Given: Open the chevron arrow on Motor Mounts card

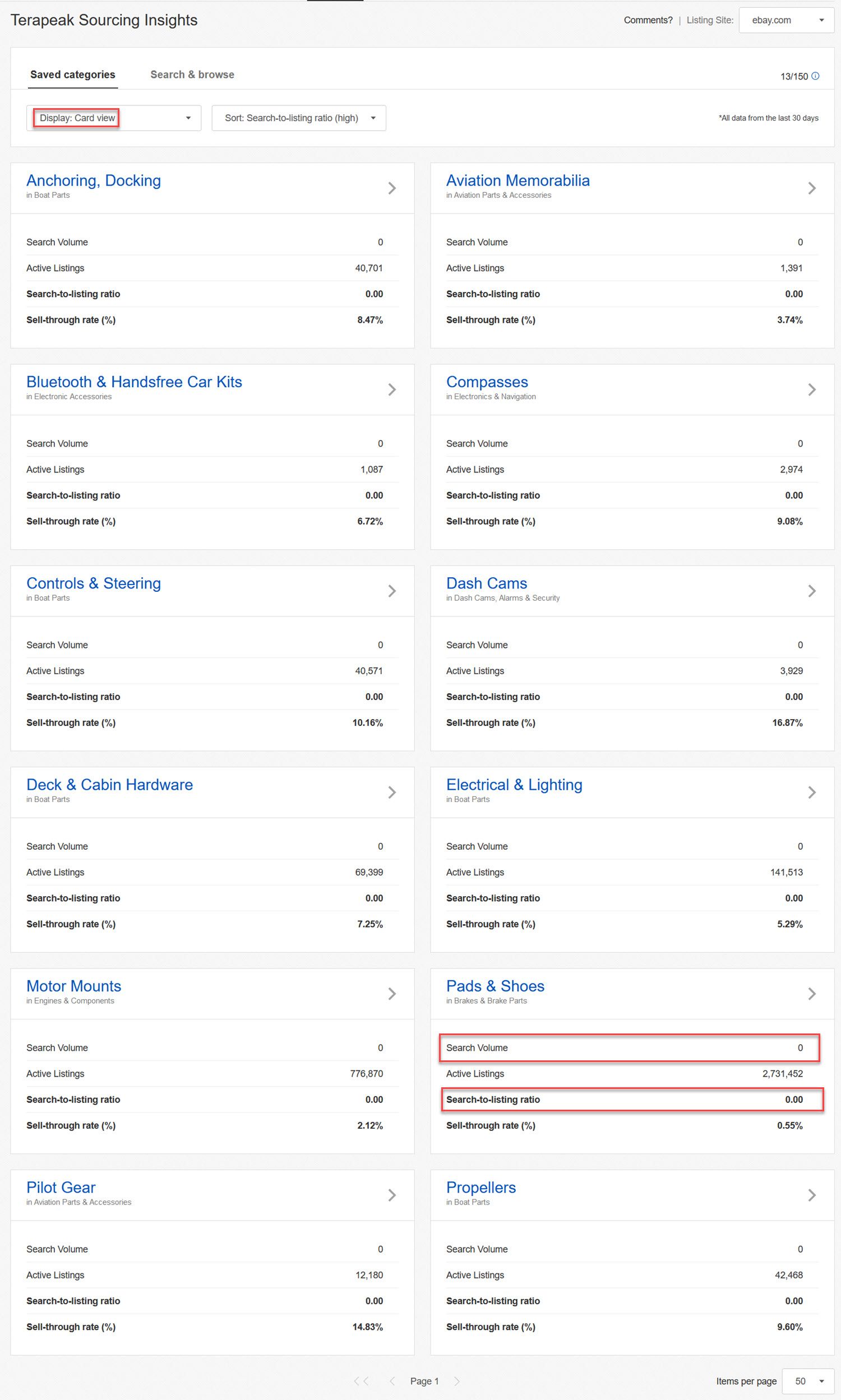Looking at the screenshot, I should point(391,993).
